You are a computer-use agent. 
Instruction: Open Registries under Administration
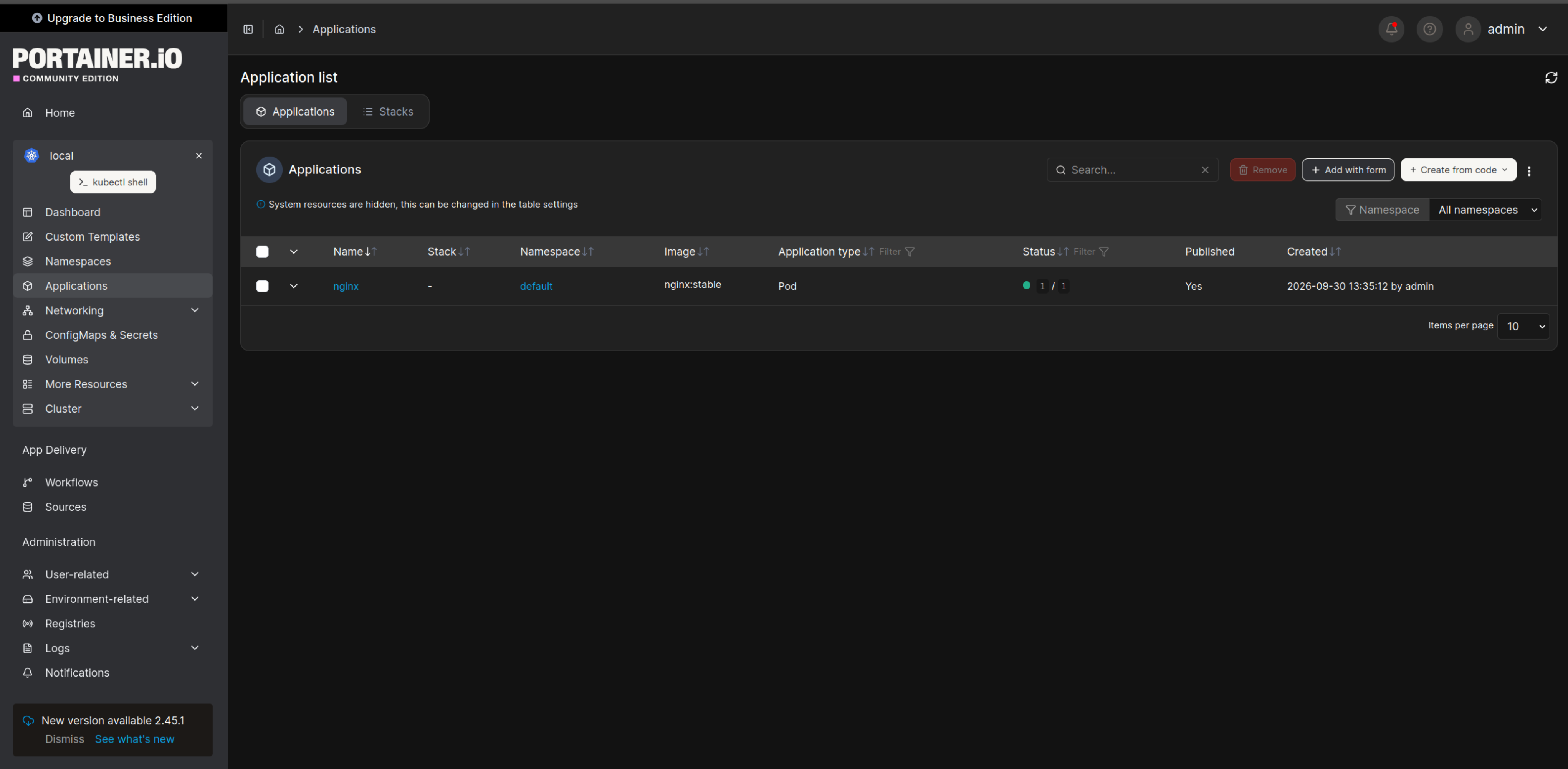coord(112,624)
